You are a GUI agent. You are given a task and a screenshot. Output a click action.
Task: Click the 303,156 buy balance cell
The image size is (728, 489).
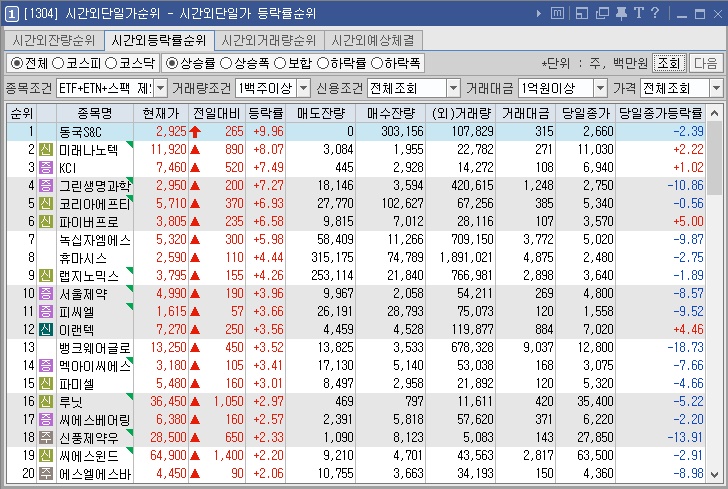[x=403, y=131]
